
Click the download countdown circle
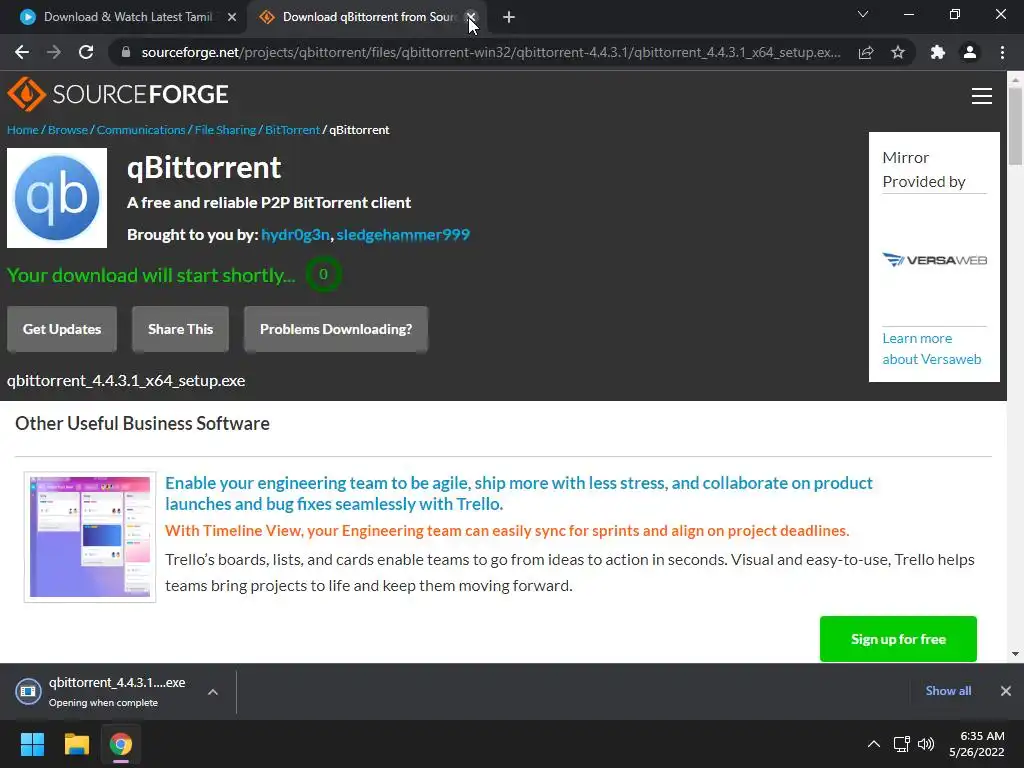(x=323, y=274)
